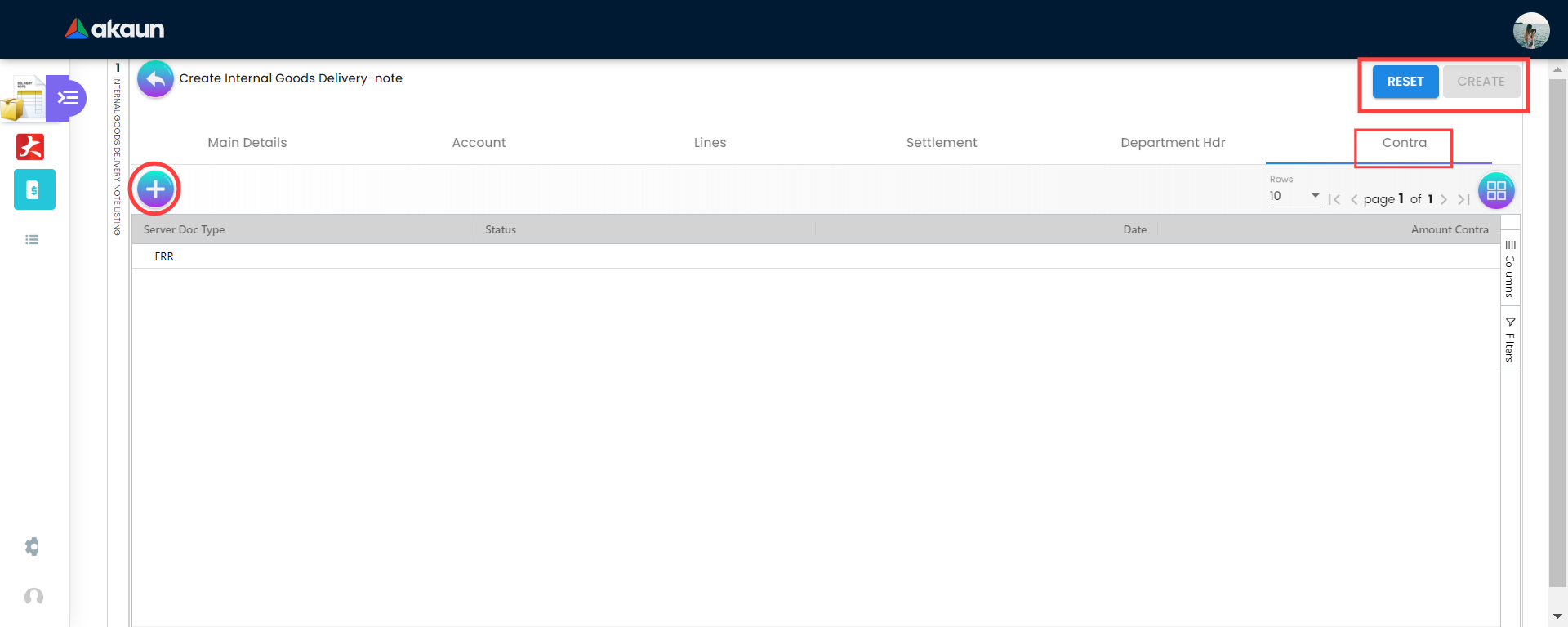
Task: Open the list view sidebar icon
Action: [32, 240]
